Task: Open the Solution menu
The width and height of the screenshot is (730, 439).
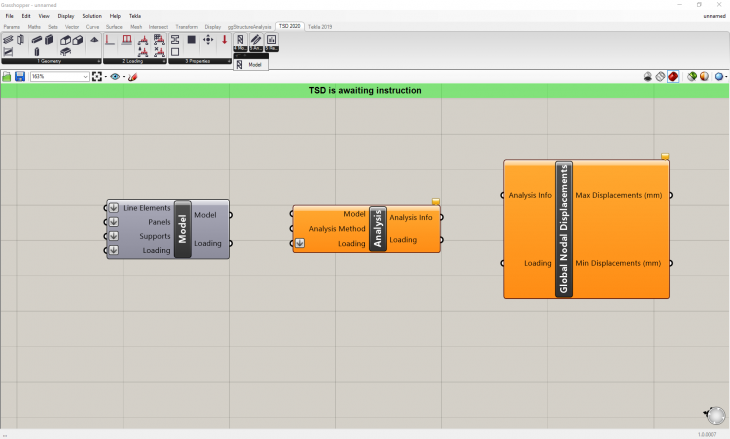Action: tap(92, 16)
